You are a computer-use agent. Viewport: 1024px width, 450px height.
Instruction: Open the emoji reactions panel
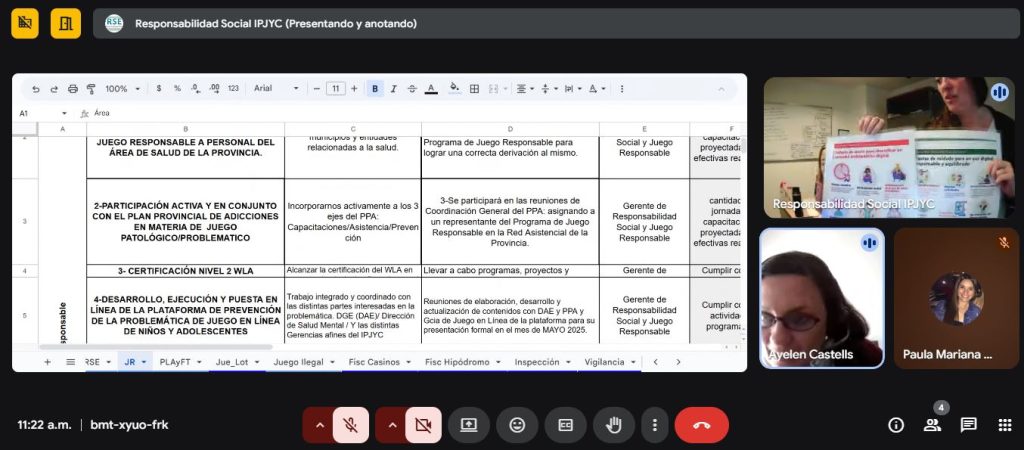pyautogui.click(x=517, y=425)
